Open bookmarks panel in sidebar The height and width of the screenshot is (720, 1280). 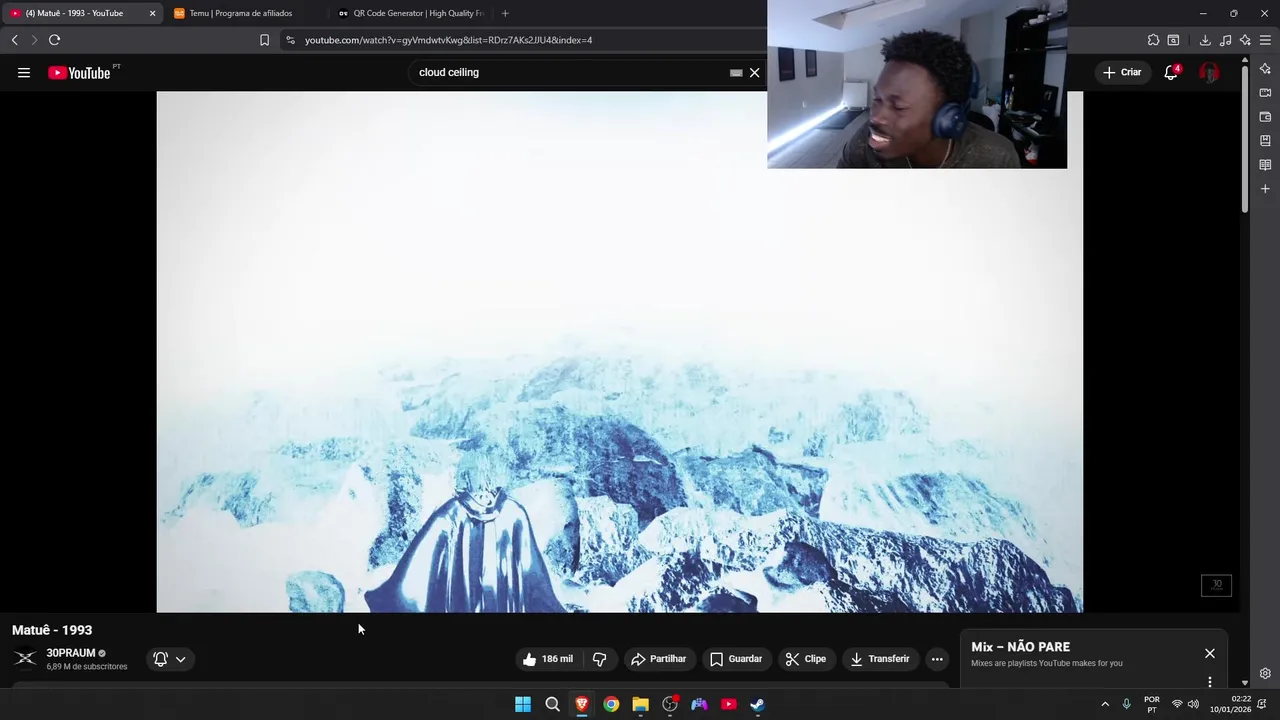[1265, 140]
